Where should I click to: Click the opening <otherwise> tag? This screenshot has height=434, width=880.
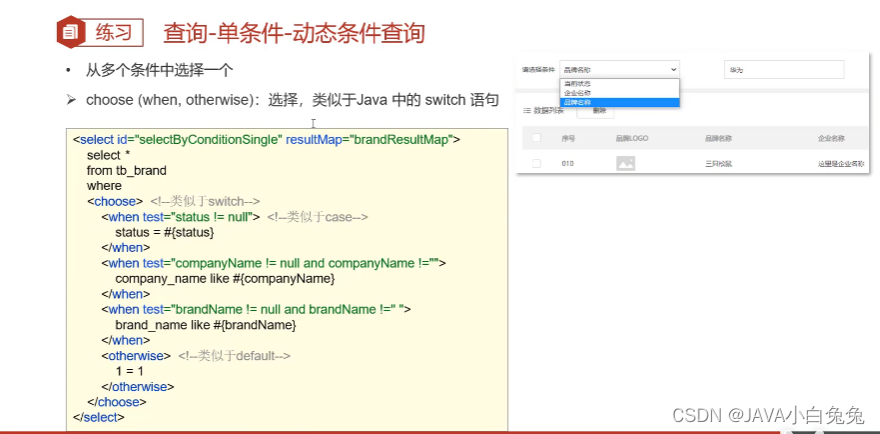pyautogui.click(x=136, y=355)
